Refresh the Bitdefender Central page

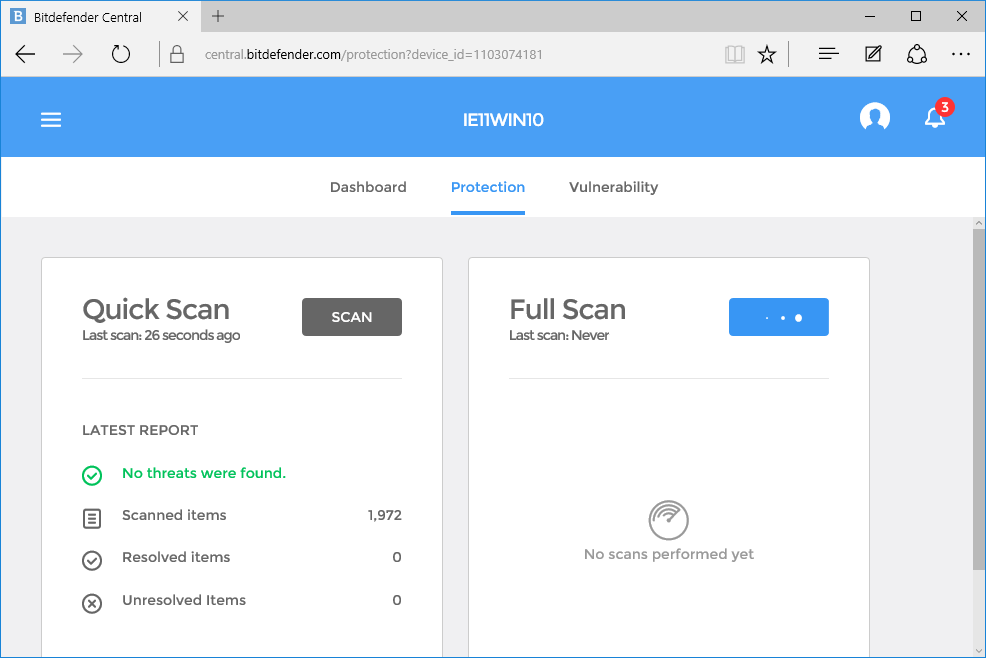pyautogui.click(x=121, y=54)
